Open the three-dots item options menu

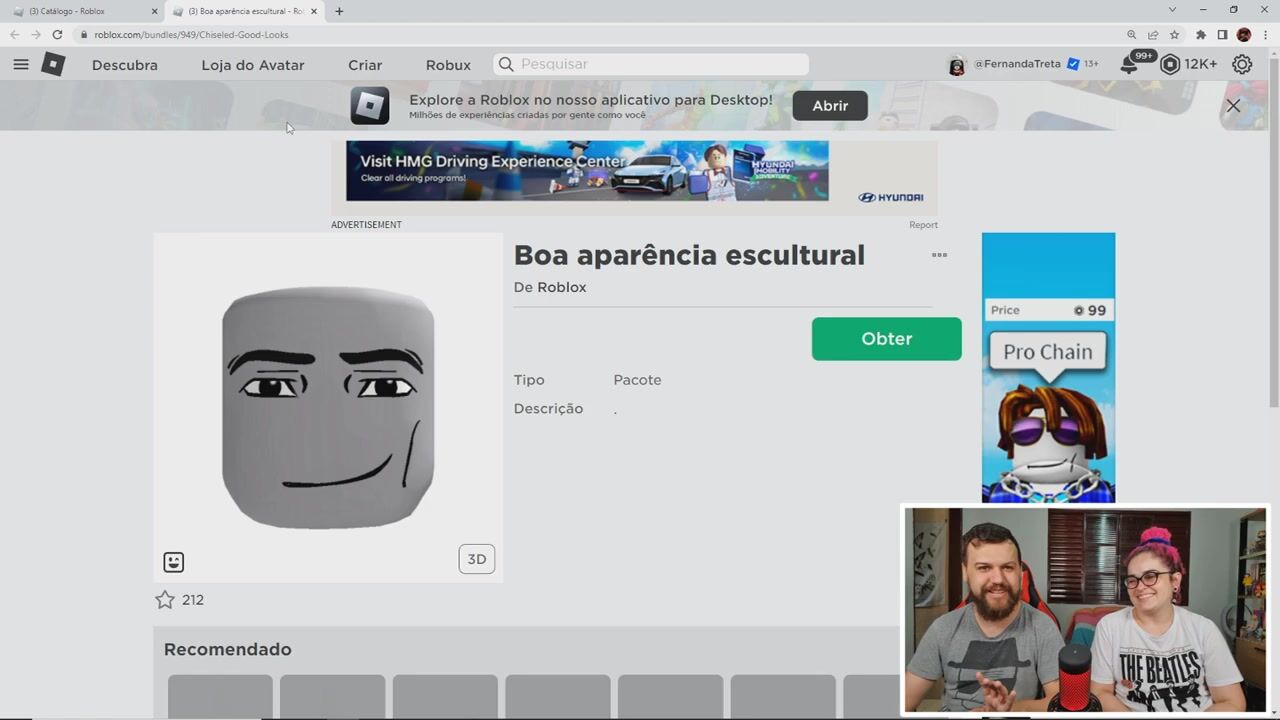[939, 255]
